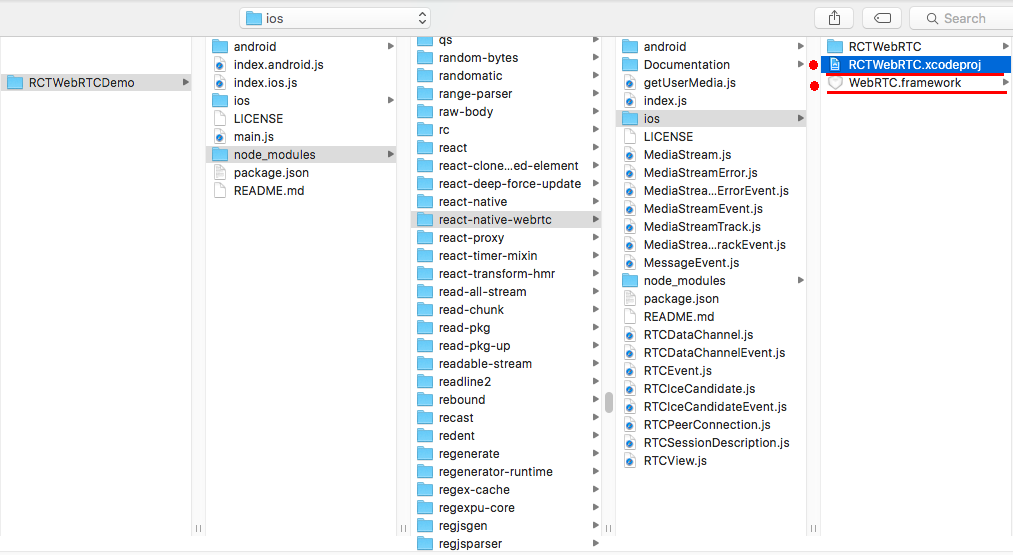The height and width of the screenshot is (555, 1013).
Task: Select RTCPeerConnection.js file icon
Action: tap(630, 425)
